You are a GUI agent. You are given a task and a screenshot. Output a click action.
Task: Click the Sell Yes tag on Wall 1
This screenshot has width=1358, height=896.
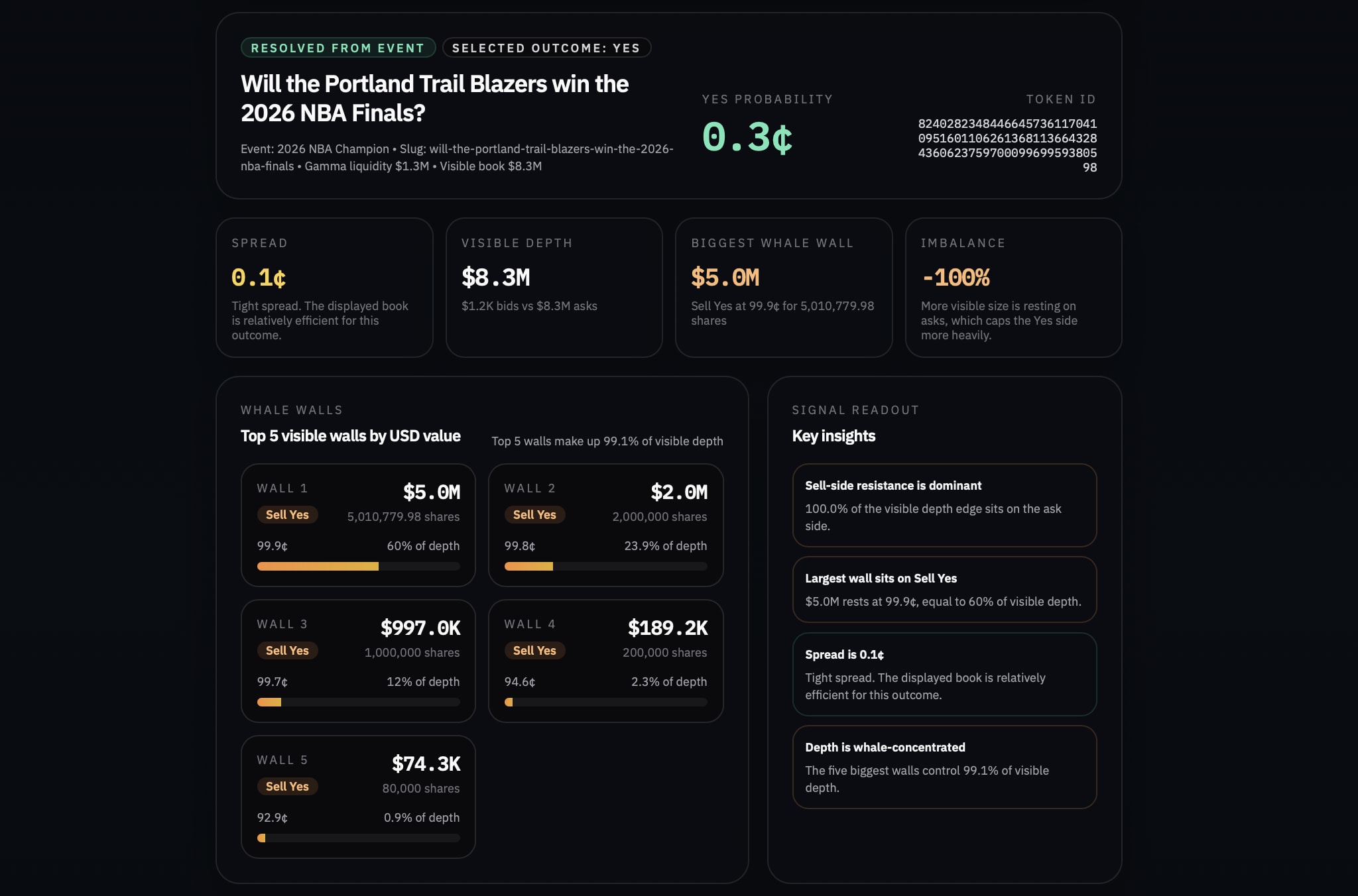coord(288,514)
